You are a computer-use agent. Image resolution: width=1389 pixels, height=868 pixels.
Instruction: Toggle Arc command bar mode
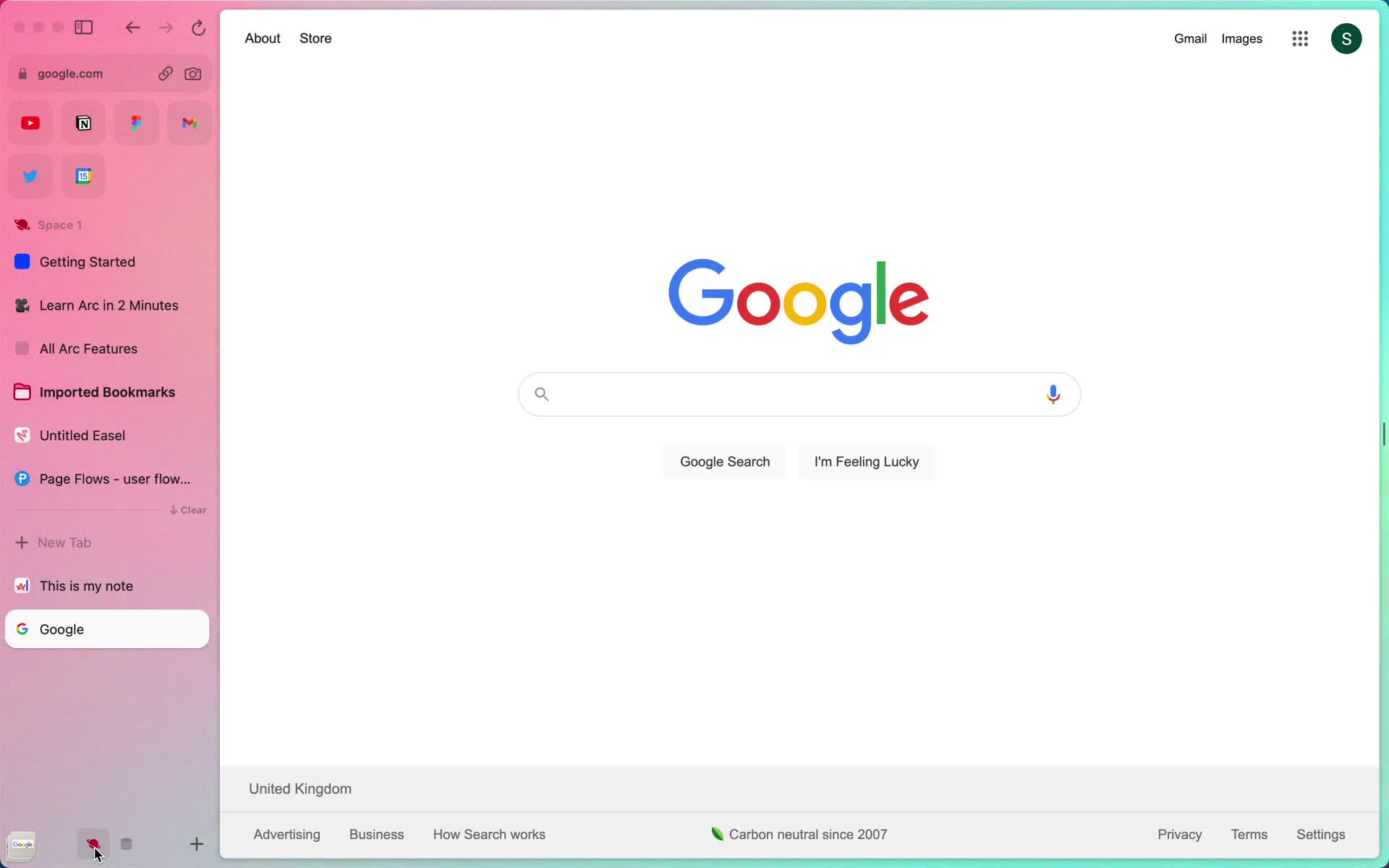[x=93, y=843]
